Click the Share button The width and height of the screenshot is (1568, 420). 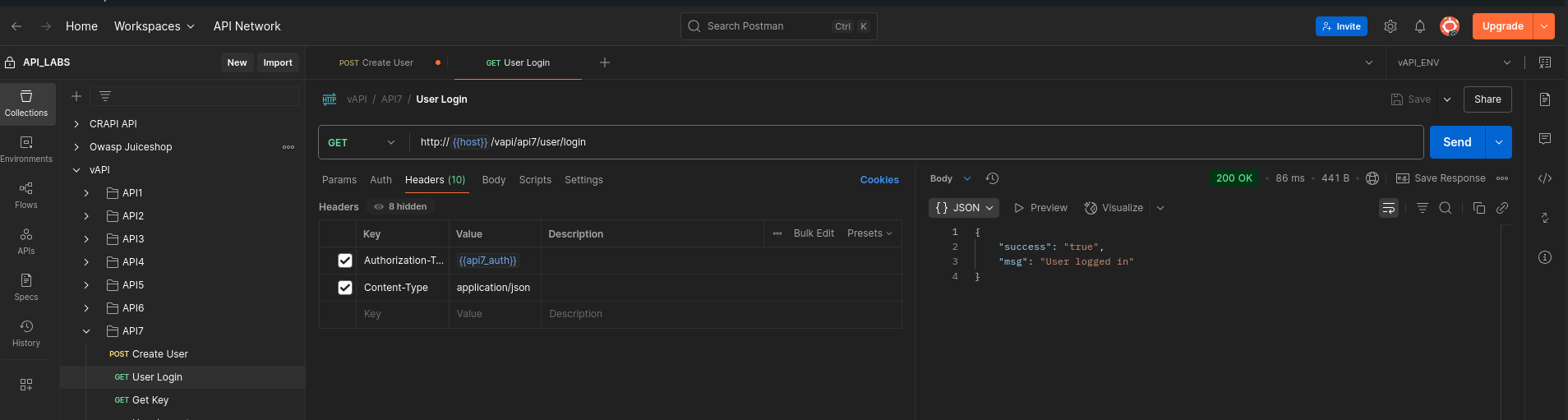click(x=1487, y=99)
